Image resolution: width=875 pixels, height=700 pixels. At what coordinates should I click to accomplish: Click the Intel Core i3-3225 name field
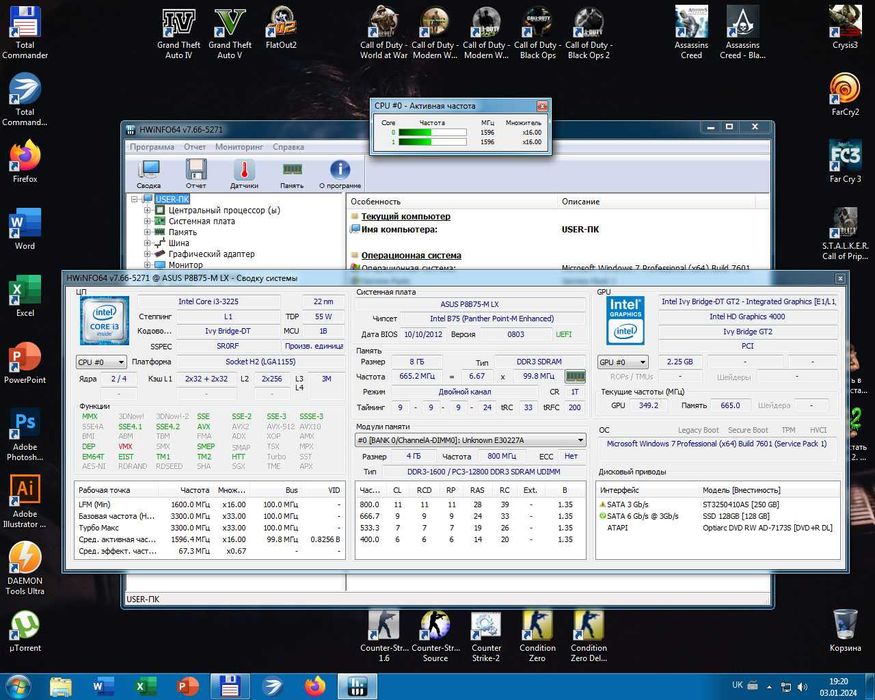pyautogui.click(x=208, y=301)
